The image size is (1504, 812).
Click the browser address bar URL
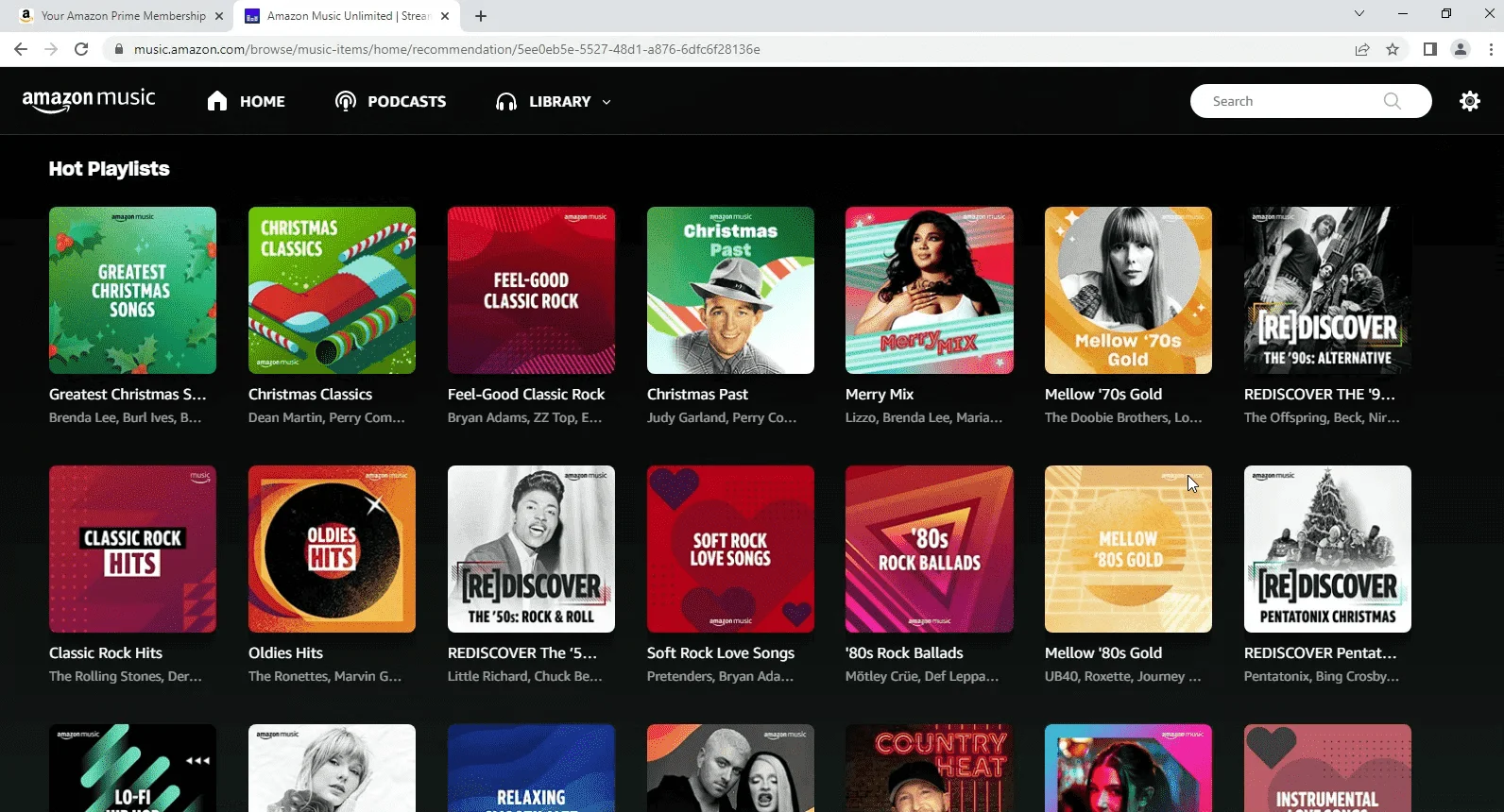click(447, 49)
